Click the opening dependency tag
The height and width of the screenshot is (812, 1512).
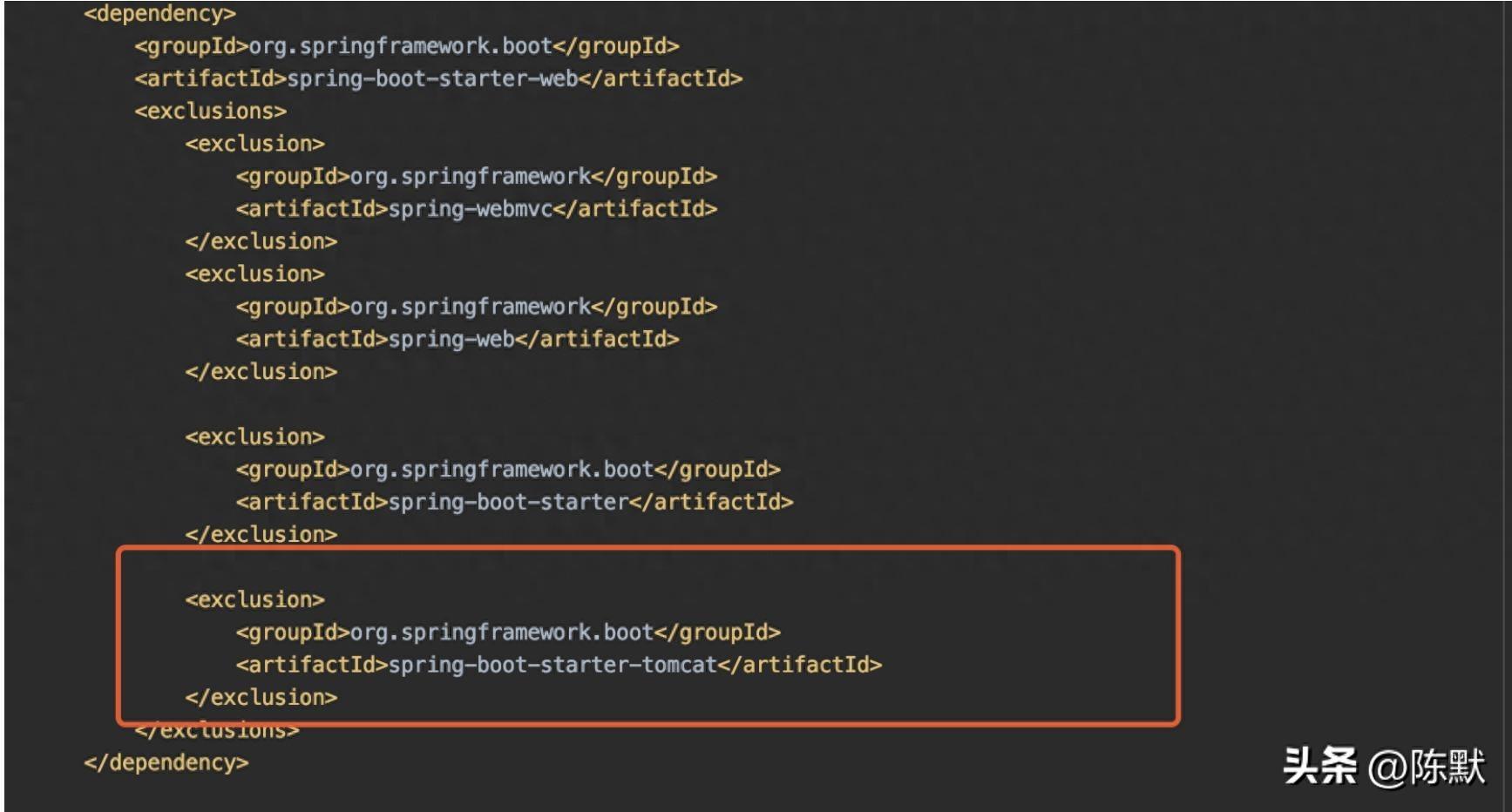click(159, 14)
